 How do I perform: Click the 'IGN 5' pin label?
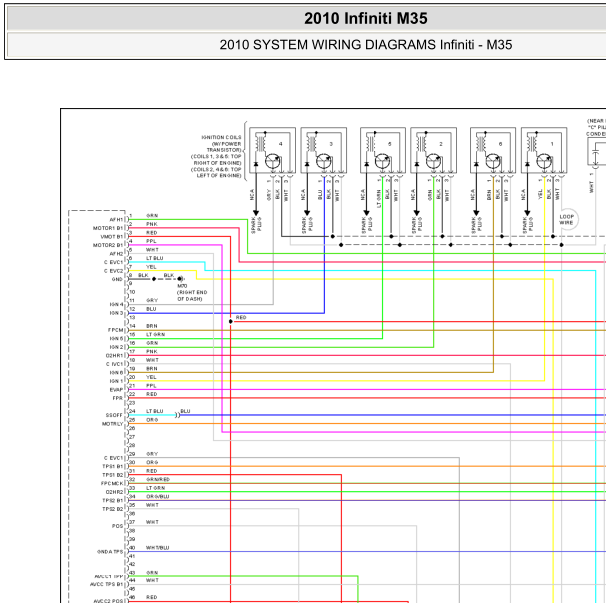coord(116,339)
